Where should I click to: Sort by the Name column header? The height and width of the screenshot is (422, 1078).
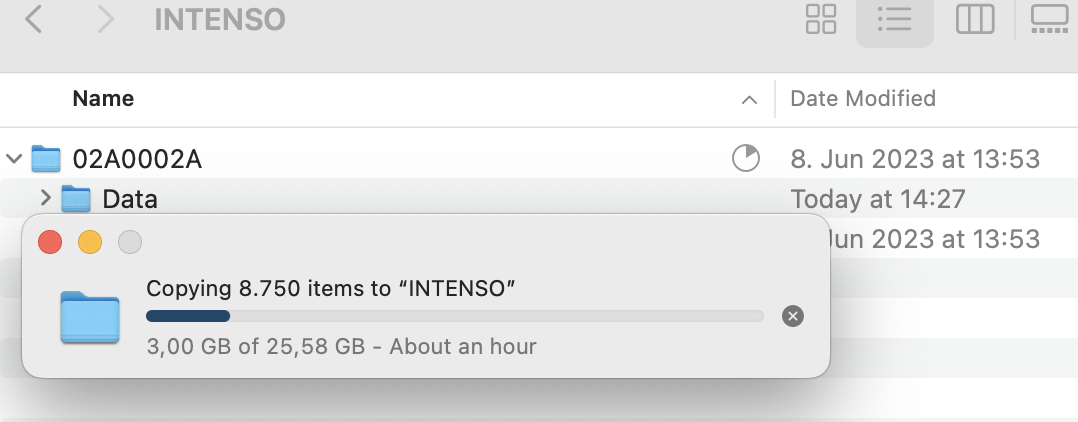click(x=104, y=99)
